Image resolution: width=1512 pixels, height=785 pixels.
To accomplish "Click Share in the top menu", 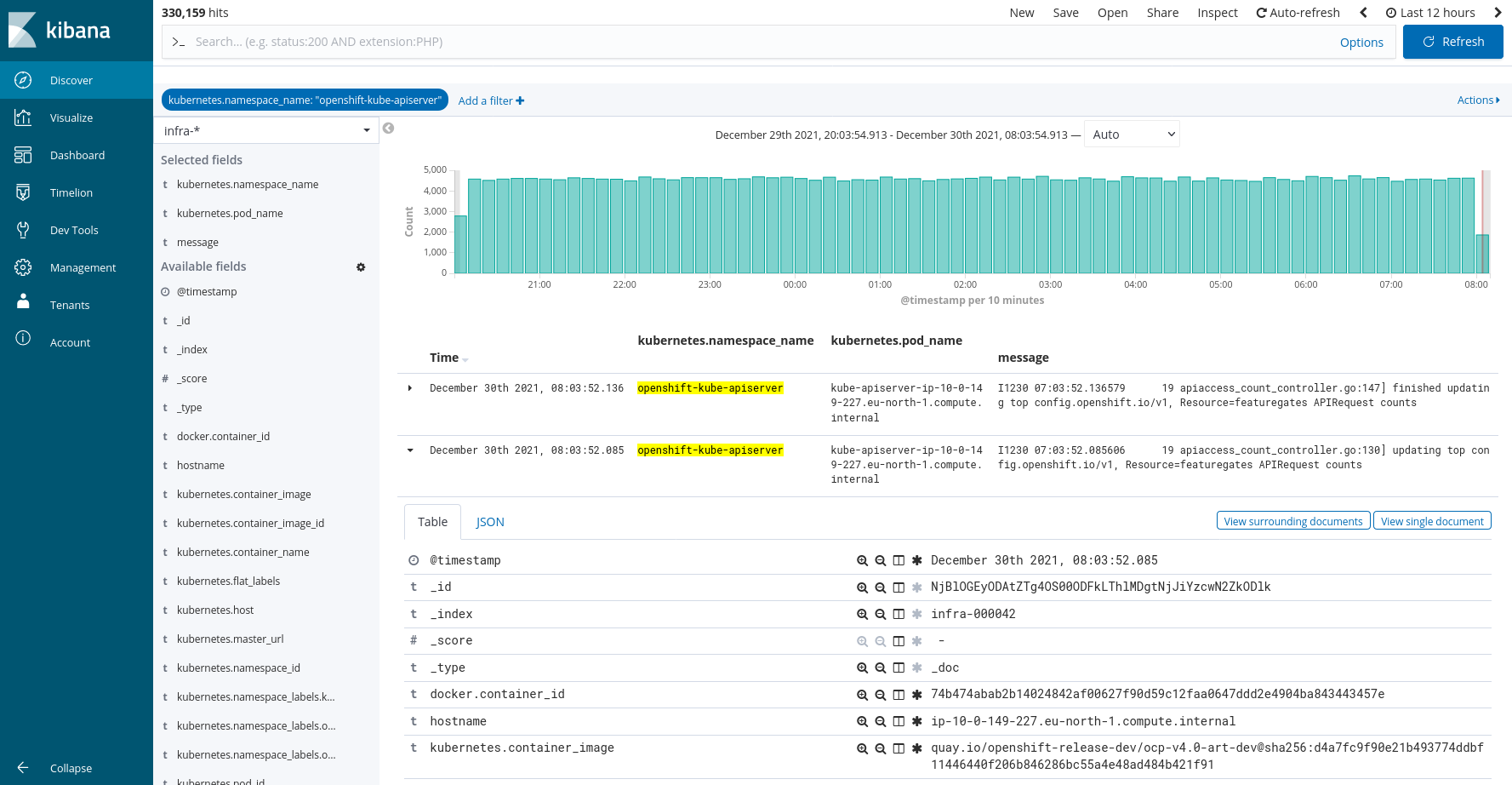I will coord(1162,13).
